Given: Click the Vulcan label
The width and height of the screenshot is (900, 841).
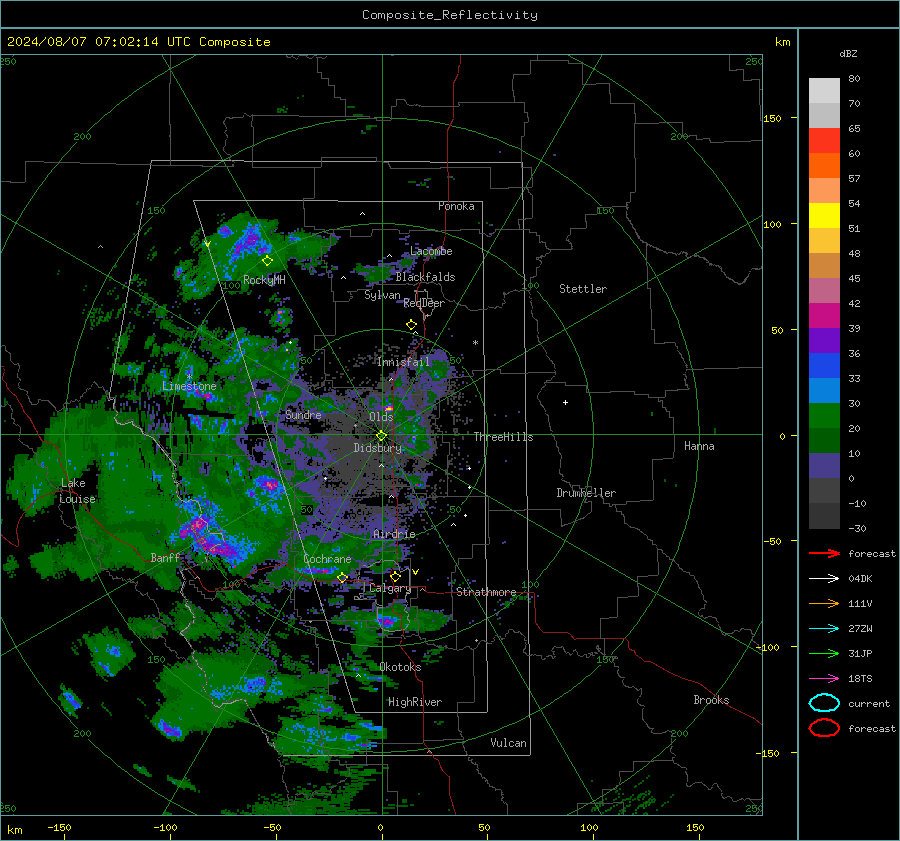Looking at the screenshot, I should click(x=509, y=743).
